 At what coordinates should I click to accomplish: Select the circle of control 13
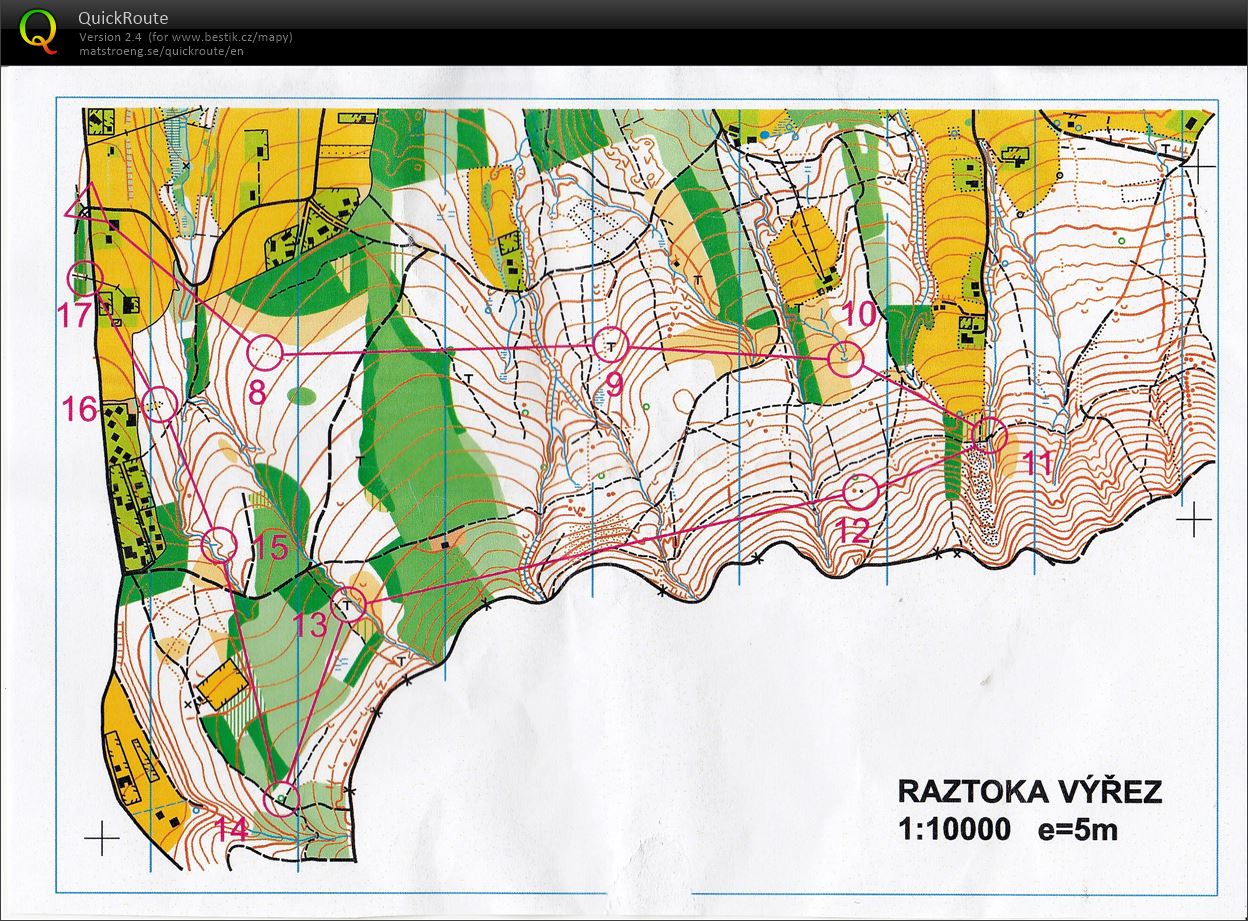pos(348,605)
